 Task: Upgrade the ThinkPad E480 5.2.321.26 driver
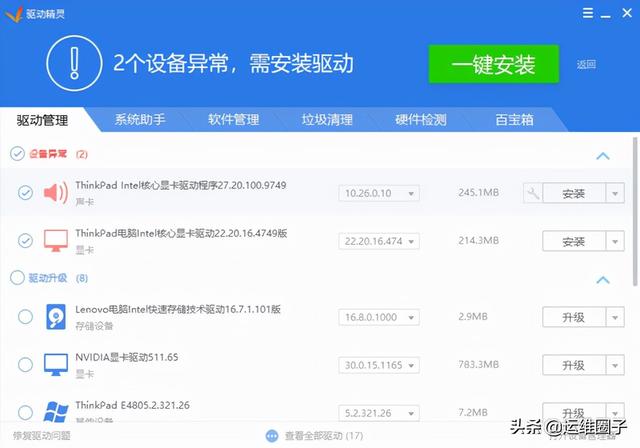[x=573, y=413]
